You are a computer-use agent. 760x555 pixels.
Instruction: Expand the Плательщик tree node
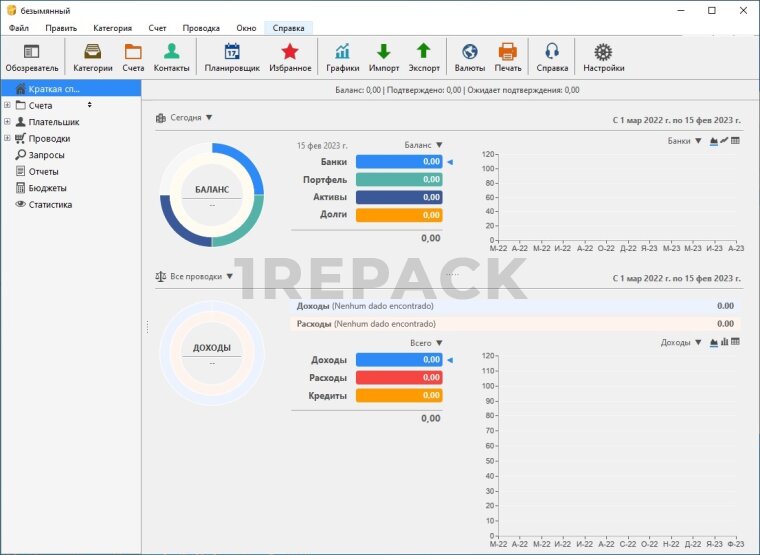(7, 122)
